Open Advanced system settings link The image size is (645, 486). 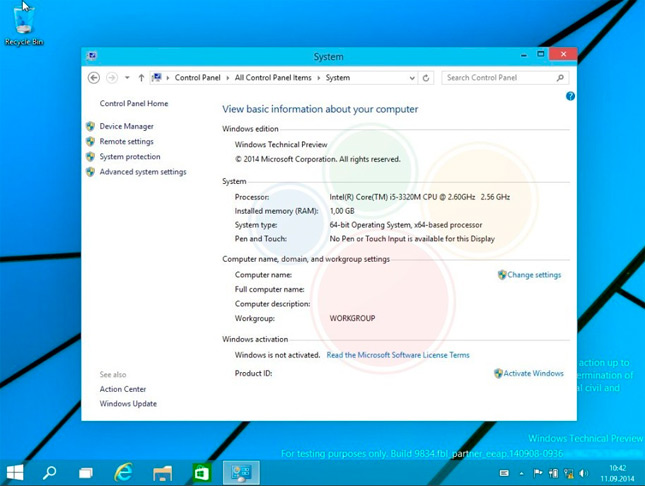coord(143,172)
